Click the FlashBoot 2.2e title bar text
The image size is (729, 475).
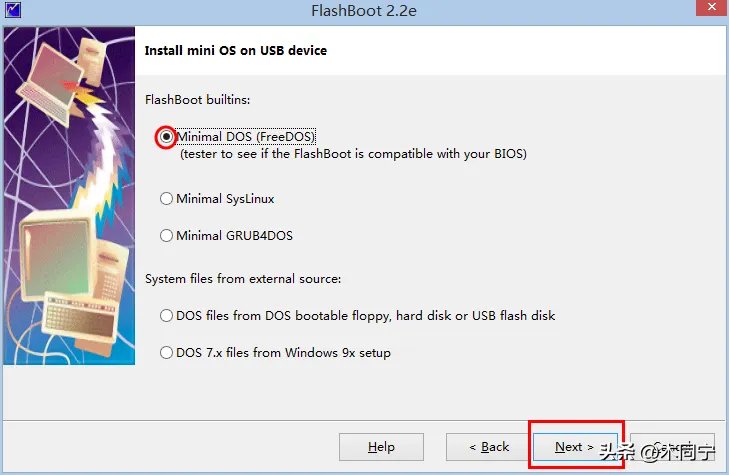pos(364,11)
